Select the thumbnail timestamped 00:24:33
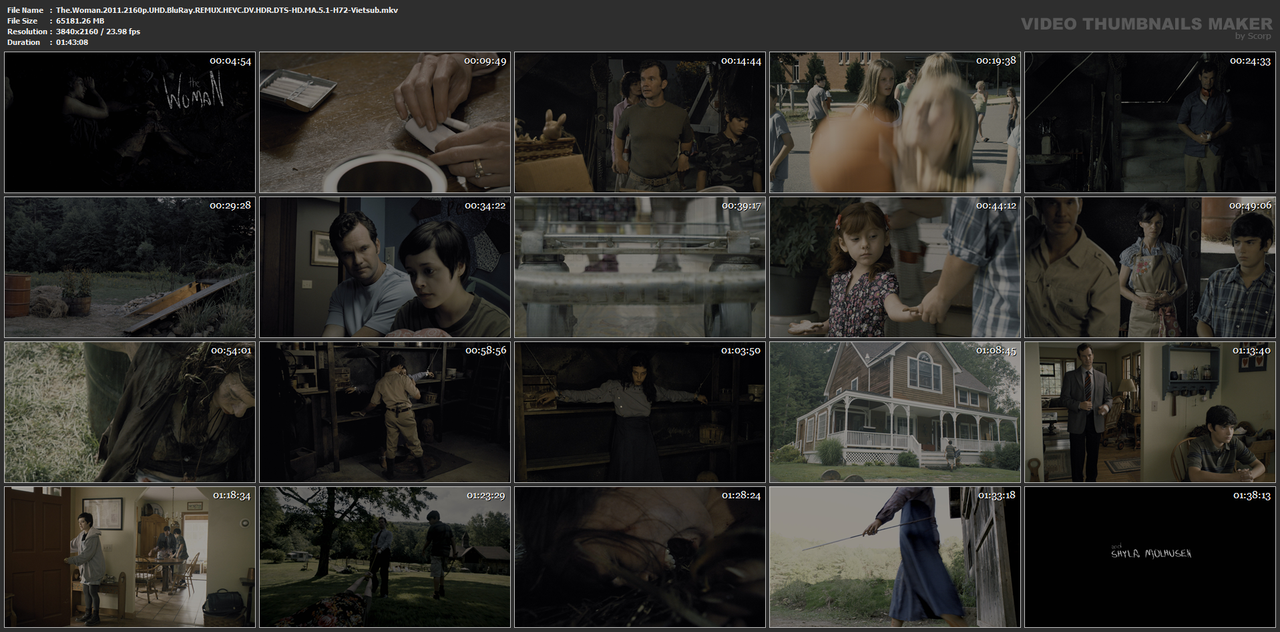Screen dimensions: 1280x632 [1150, 122]
